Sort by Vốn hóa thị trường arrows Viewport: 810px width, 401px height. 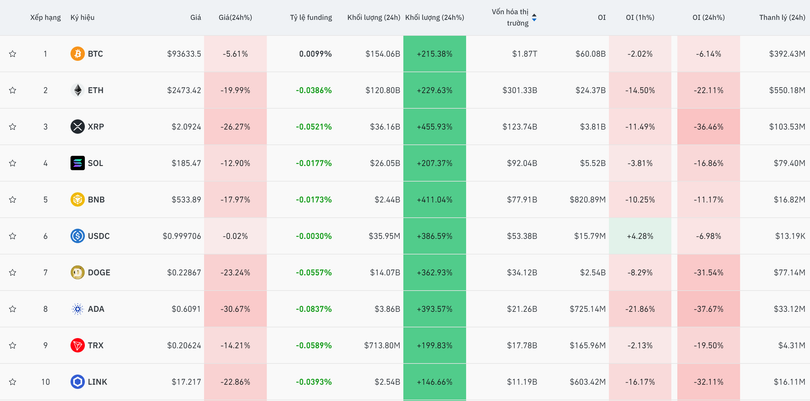(534, 17)
